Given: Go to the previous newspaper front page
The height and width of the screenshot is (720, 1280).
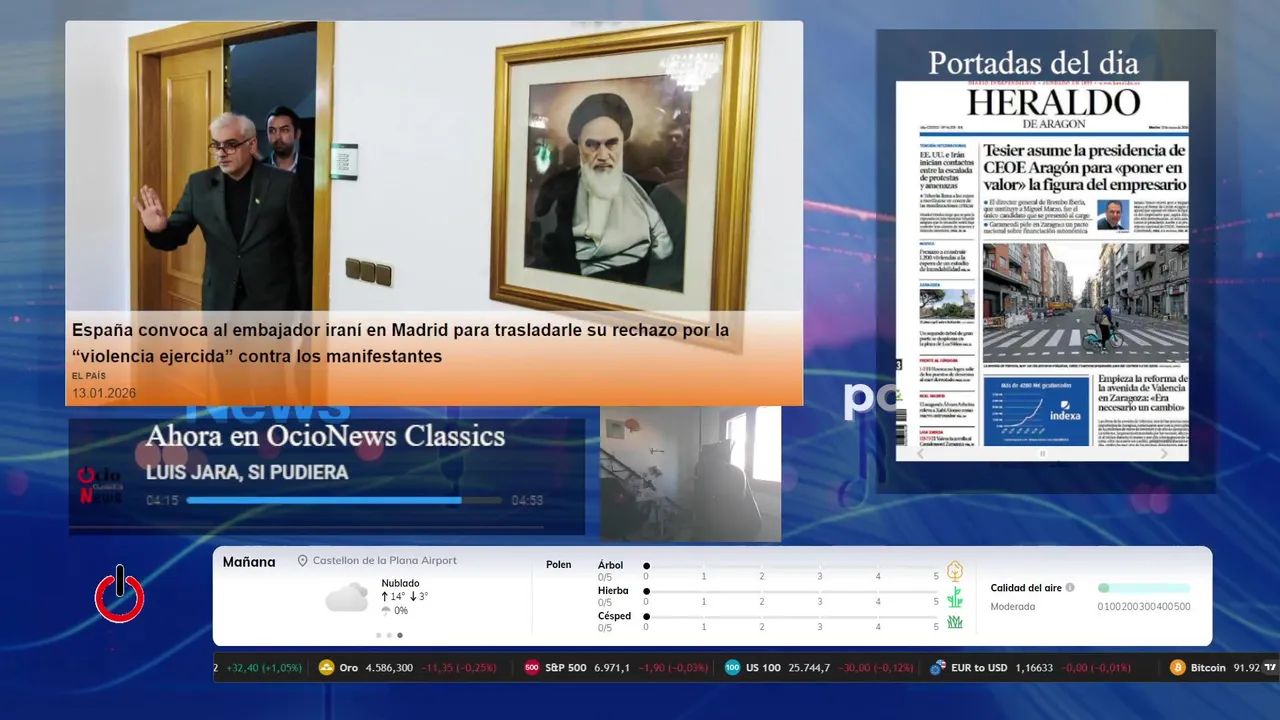Looking at the screenshot, I should click(921, 453).
